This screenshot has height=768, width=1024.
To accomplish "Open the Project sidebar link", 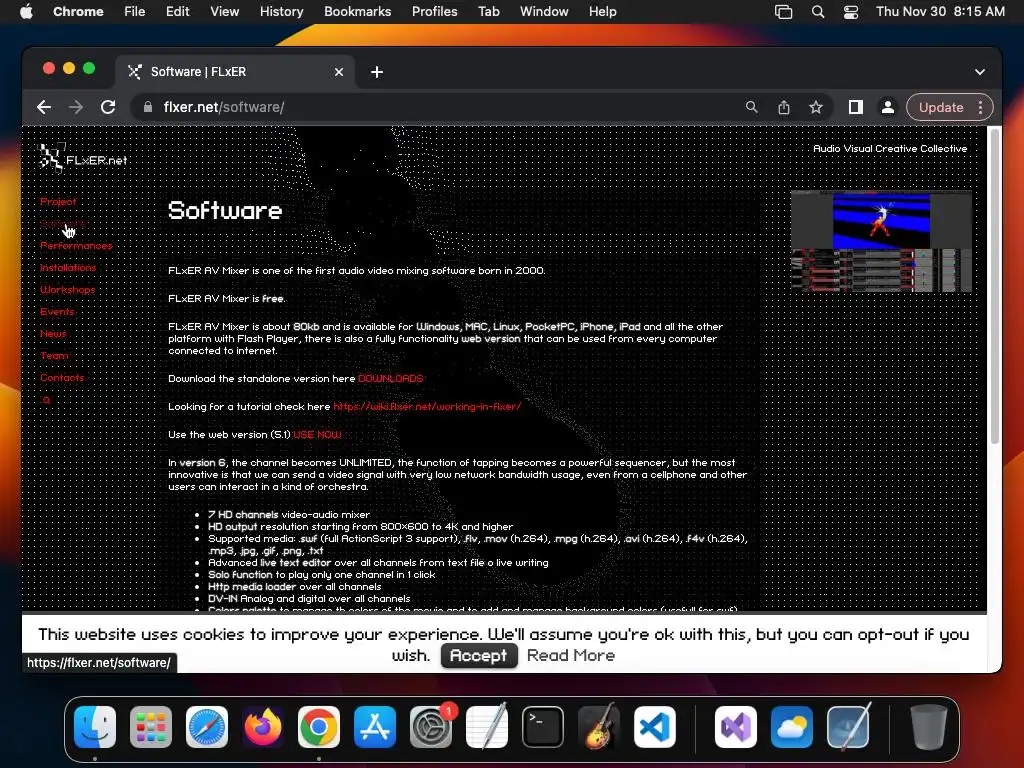I will click(58, 202).
